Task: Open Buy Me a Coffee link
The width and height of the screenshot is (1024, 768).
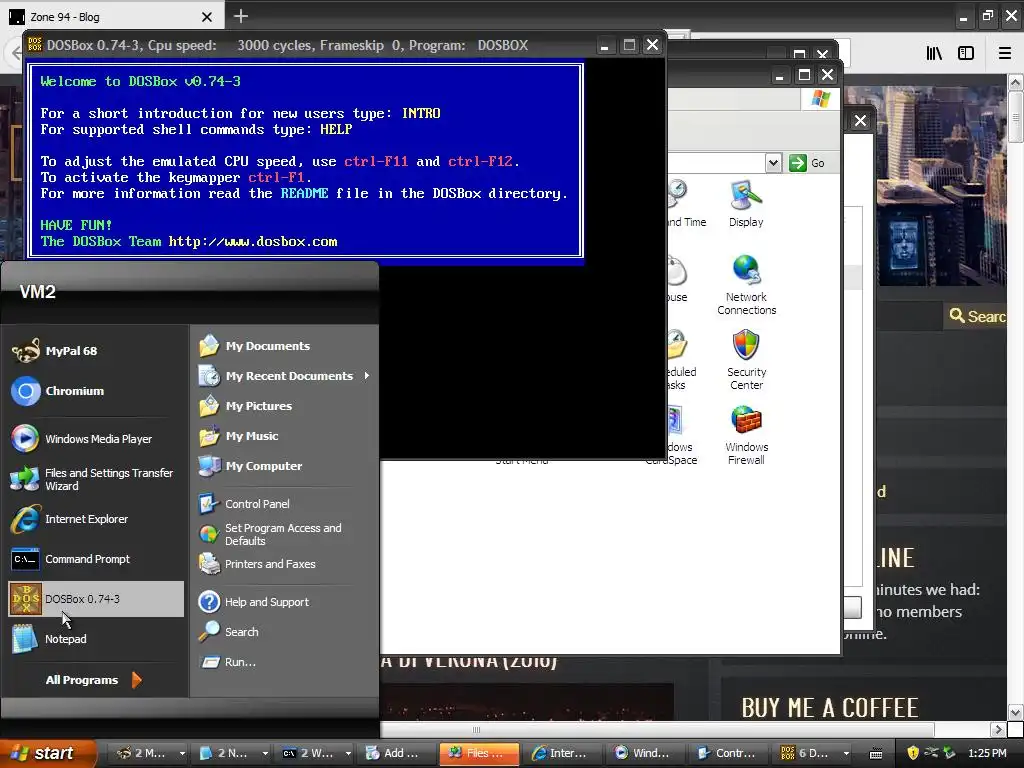Action: (x=830, y=707)
